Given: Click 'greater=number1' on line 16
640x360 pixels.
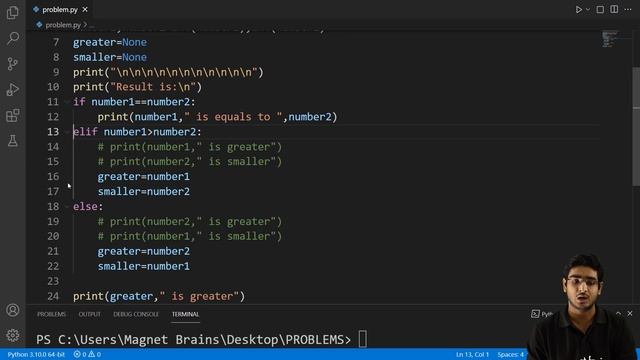Looking at the screenshot, I should [144, 176].
